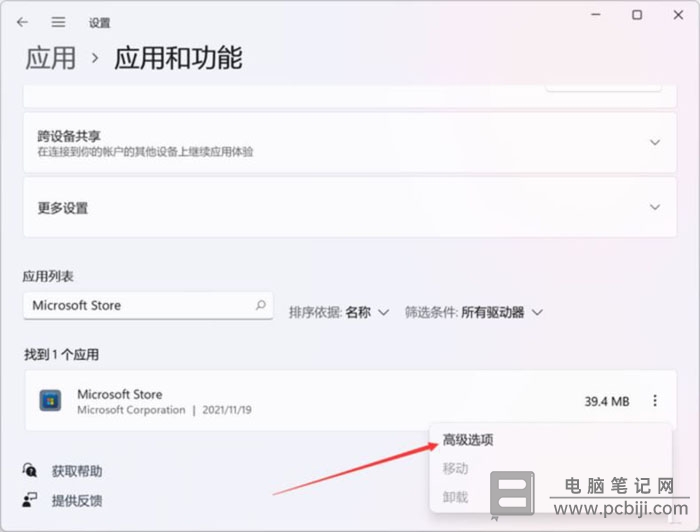Select the Microsoft Store app name
700x532 pixels.
[120, 394]
